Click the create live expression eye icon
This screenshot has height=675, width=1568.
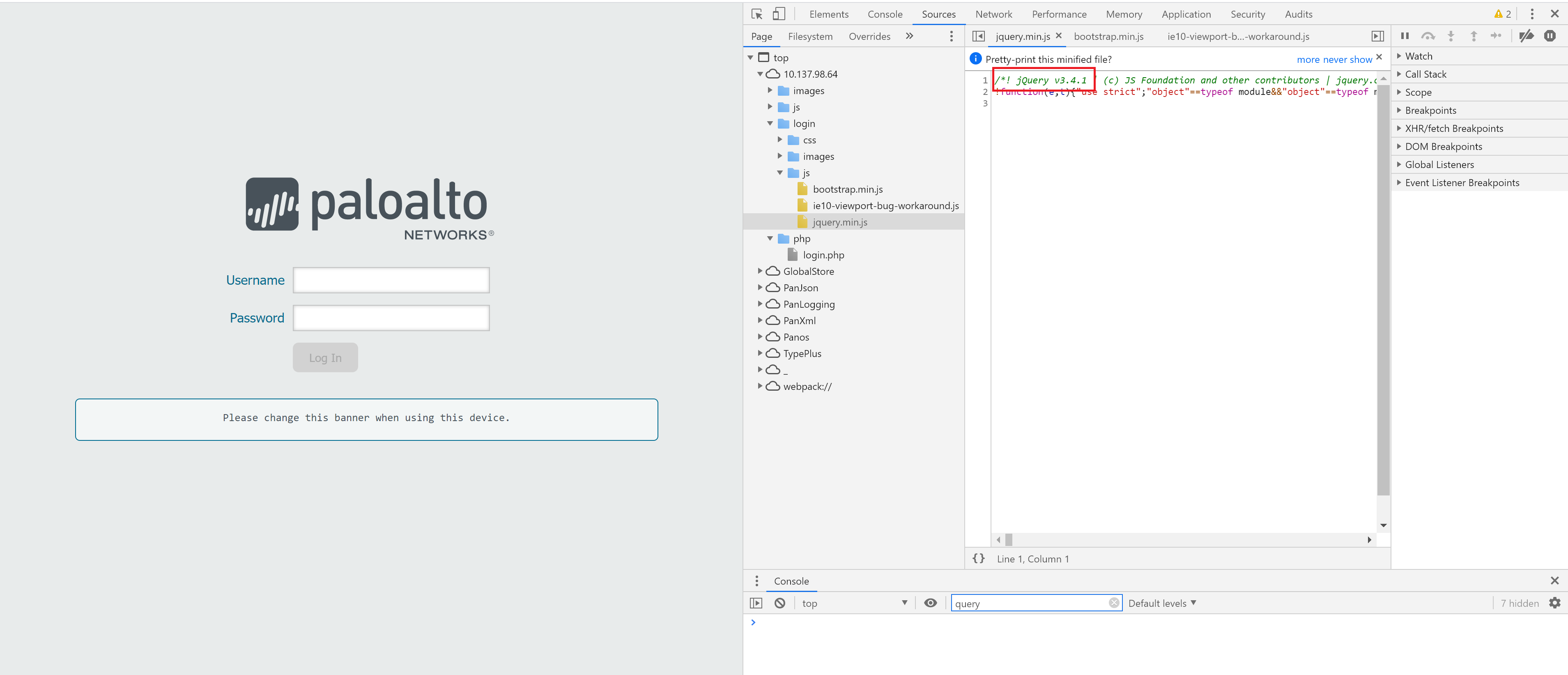[930, 603]
